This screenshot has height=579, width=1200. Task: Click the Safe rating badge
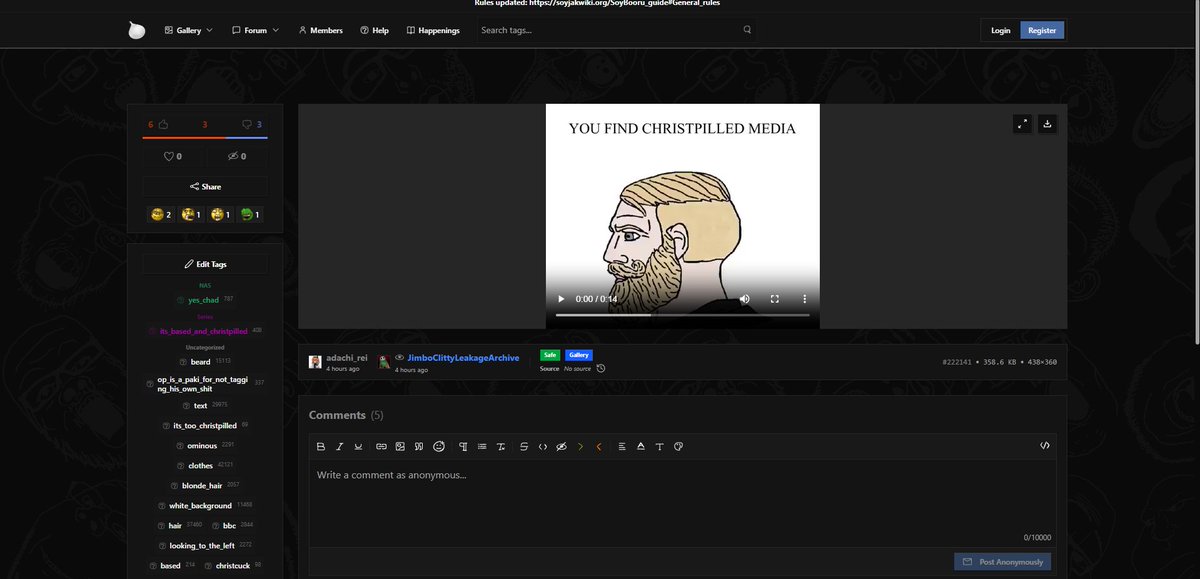click(550, 355)
